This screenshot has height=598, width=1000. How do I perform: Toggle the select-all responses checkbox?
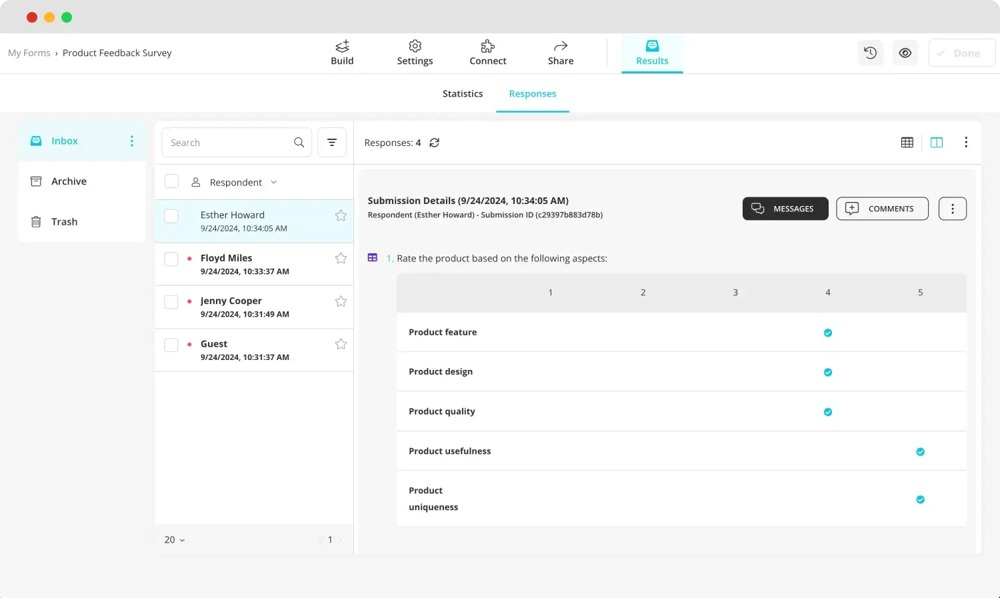click(172, 182)
